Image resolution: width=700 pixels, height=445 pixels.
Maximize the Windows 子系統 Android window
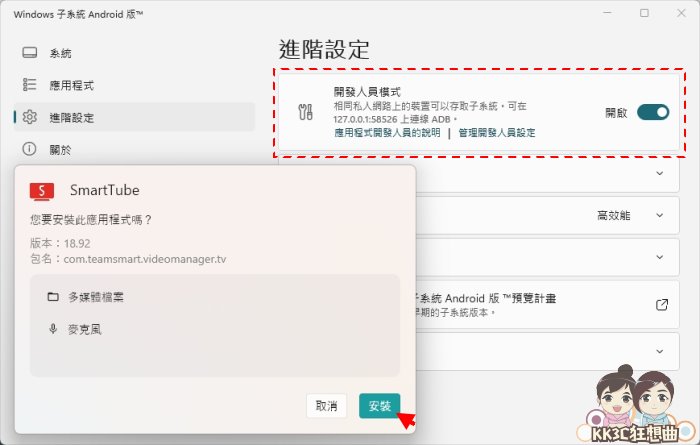[644, 13]
